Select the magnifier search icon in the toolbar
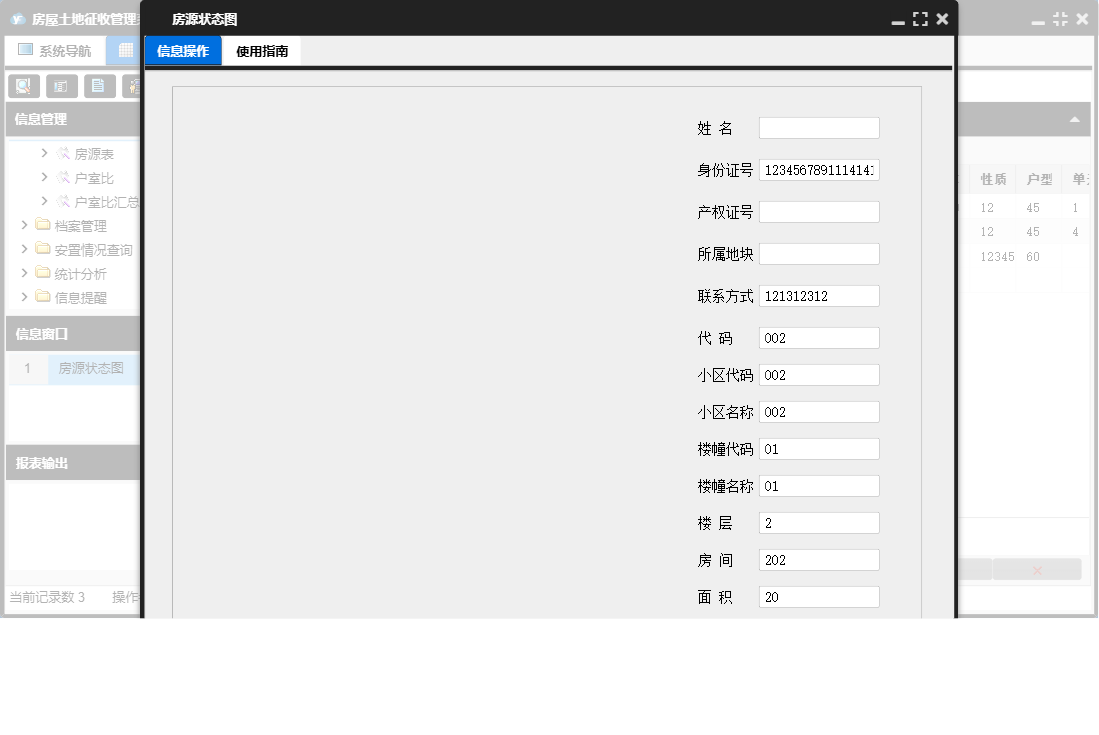This screenshot has height=735, width=1099. (23, 86)
